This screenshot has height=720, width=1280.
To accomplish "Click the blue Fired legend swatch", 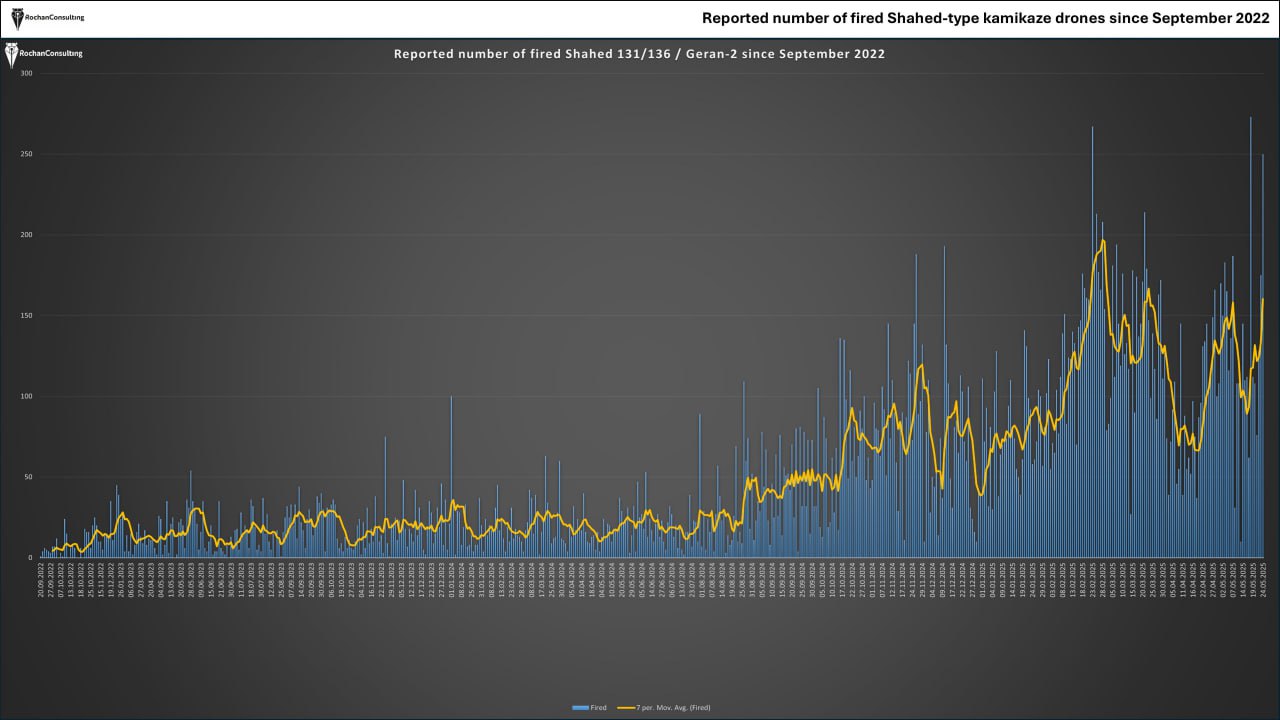I will tap(580, 708).
